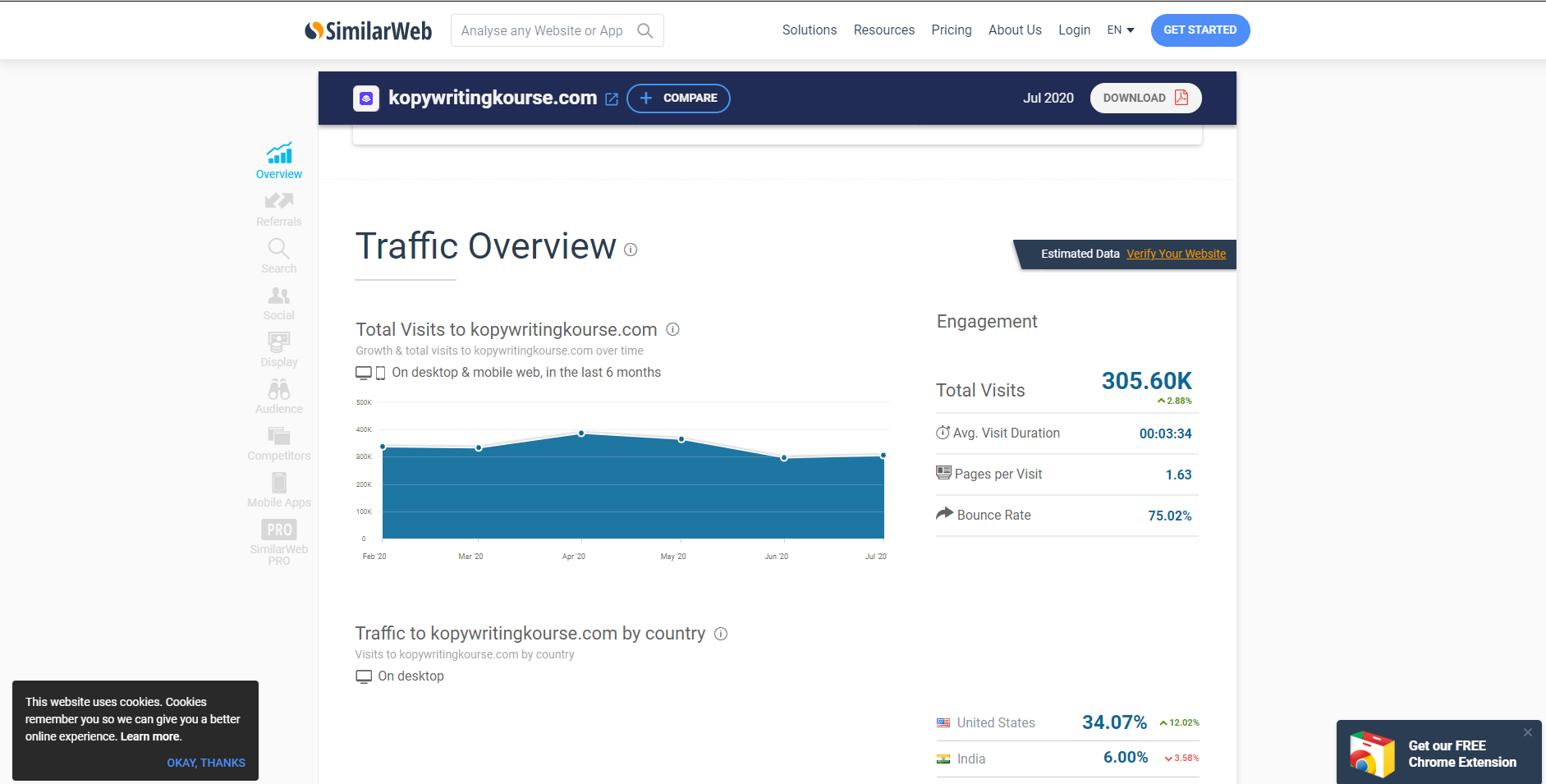
Task: Go to the Pricing page
Action: [952, 30]
